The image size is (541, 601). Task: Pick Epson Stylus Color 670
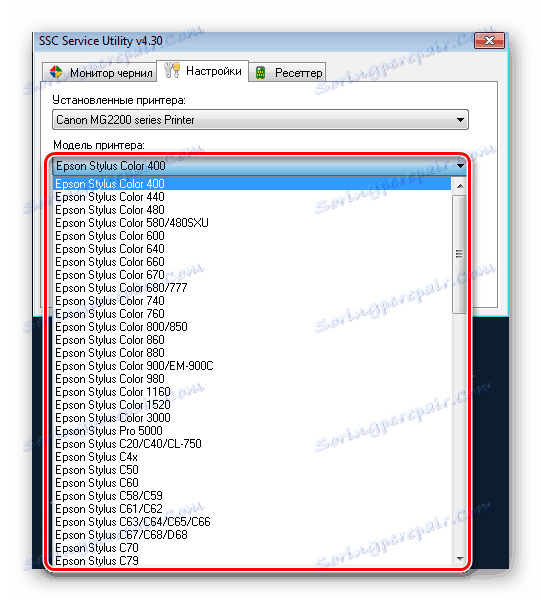point(252,275)
